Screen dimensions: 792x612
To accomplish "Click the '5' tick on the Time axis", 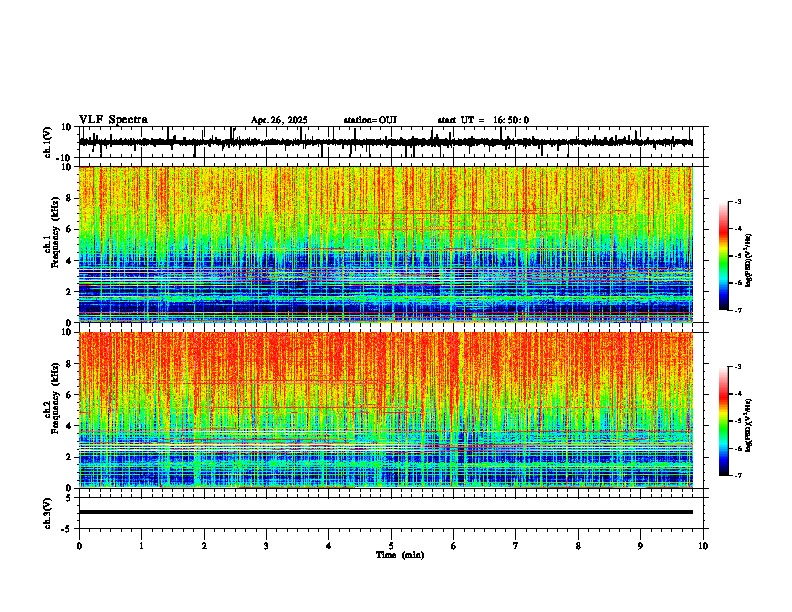I will click(x=391, y=546).
